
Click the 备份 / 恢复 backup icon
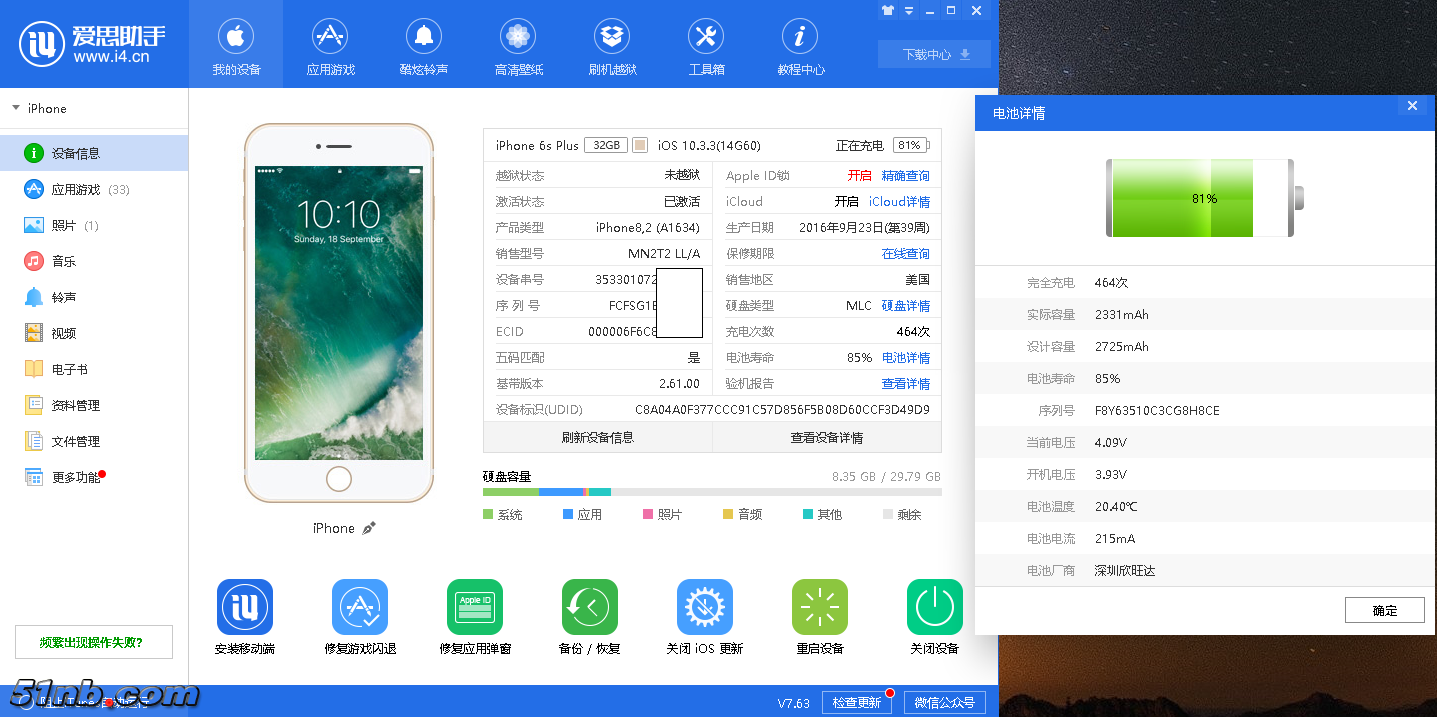point(590,607)
